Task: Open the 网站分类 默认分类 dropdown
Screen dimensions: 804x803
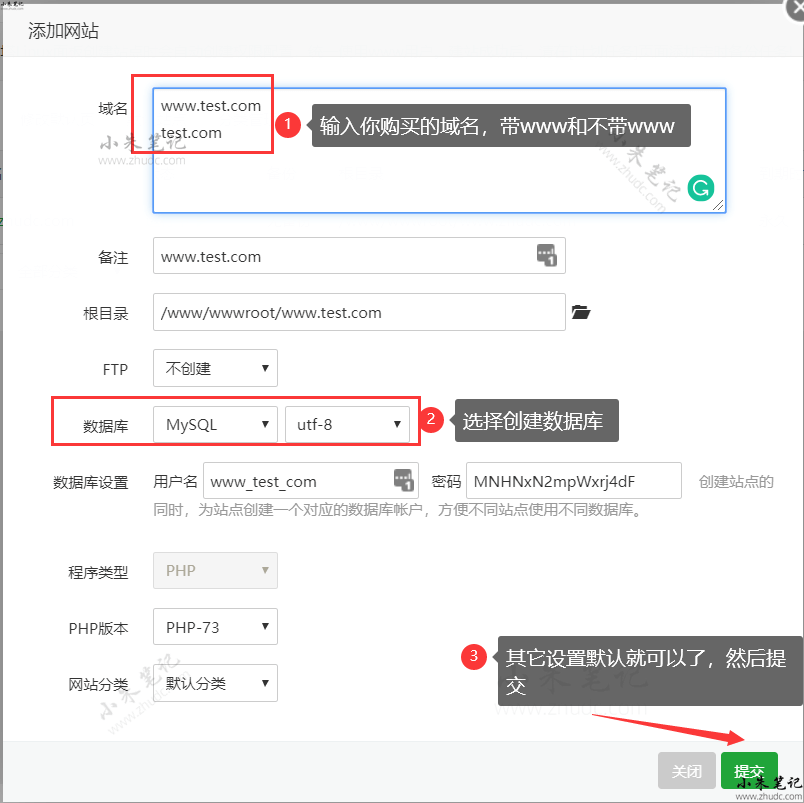Action: (215, 684)
